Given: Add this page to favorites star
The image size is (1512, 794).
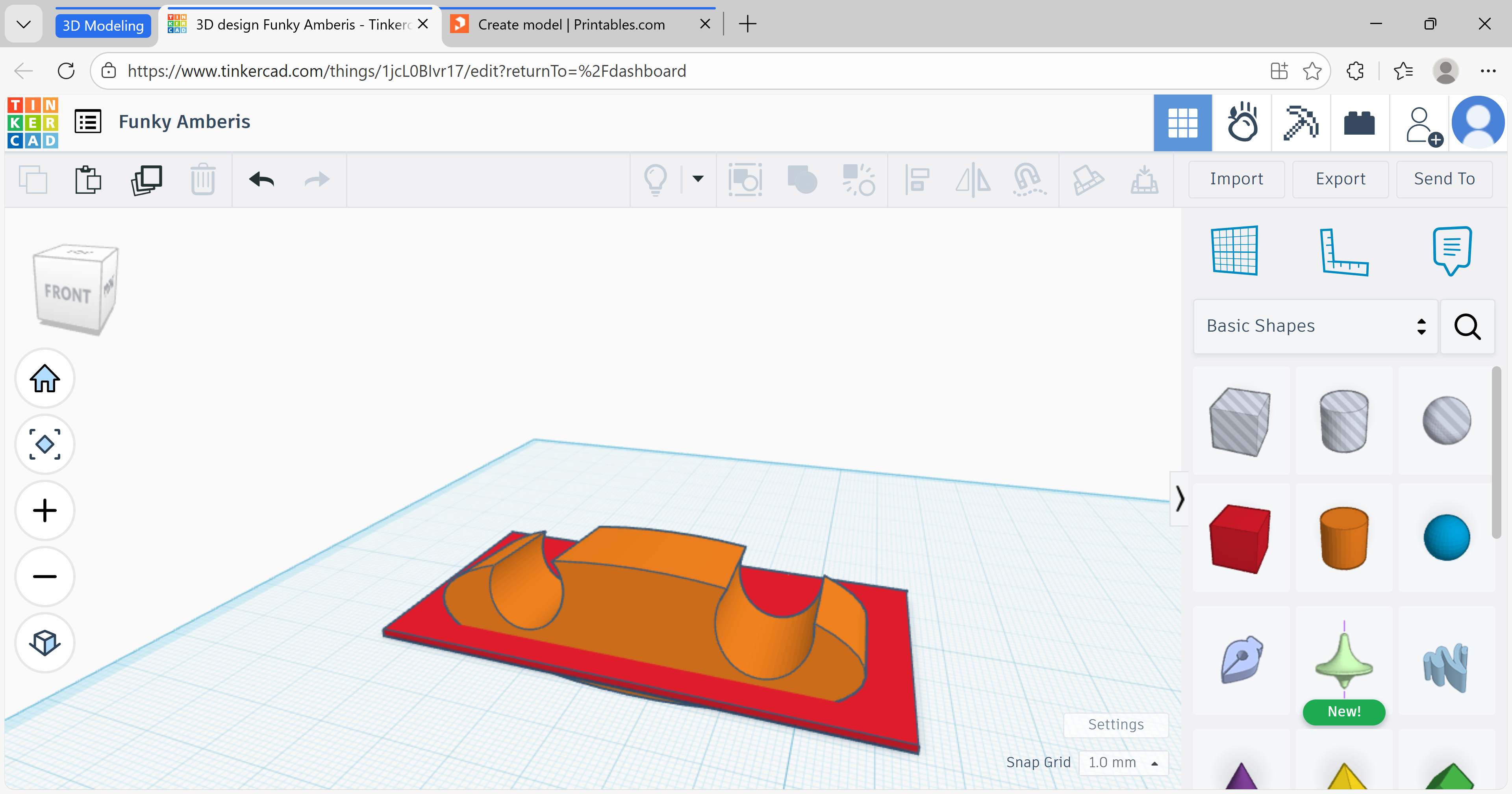Looking at the screenshot, I should 1312,71.
